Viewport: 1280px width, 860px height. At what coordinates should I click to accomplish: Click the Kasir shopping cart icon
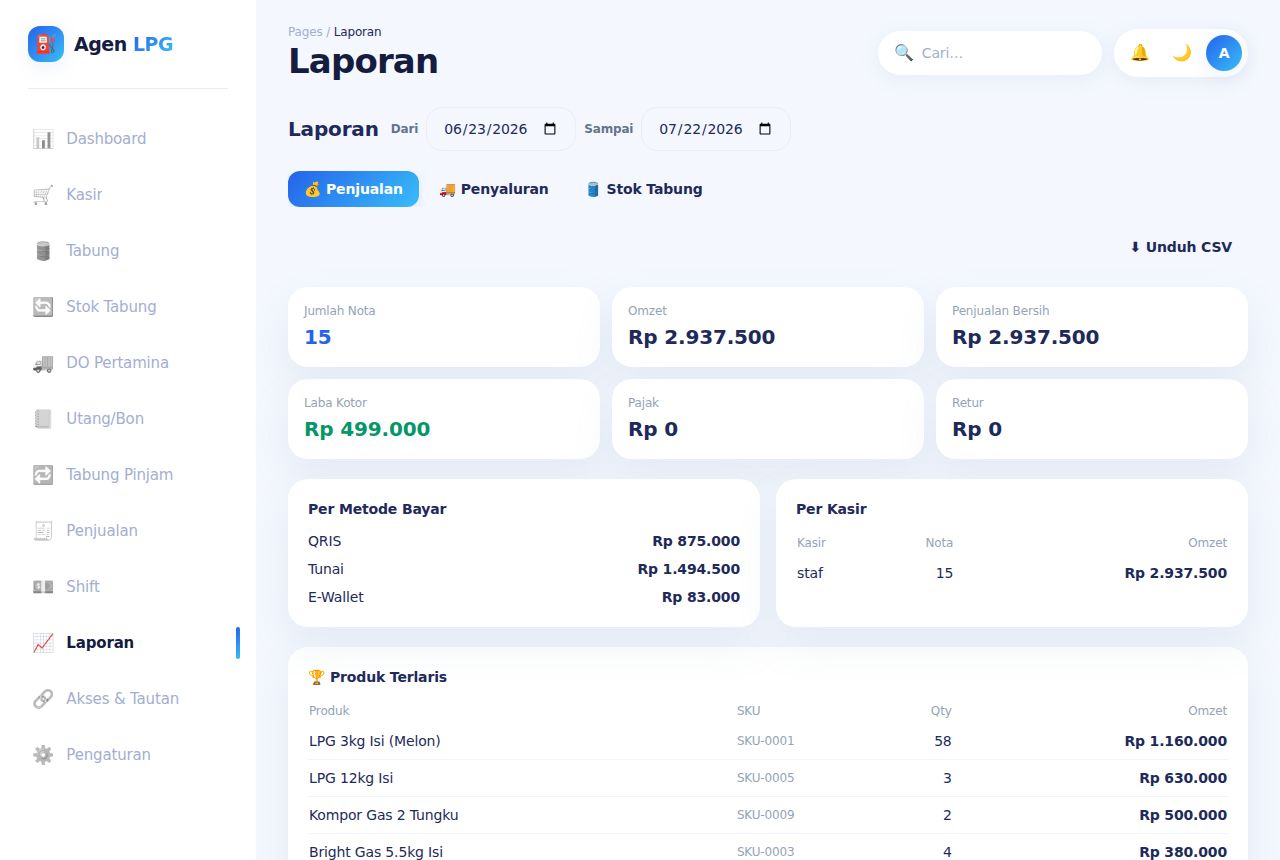pos(43,195)
